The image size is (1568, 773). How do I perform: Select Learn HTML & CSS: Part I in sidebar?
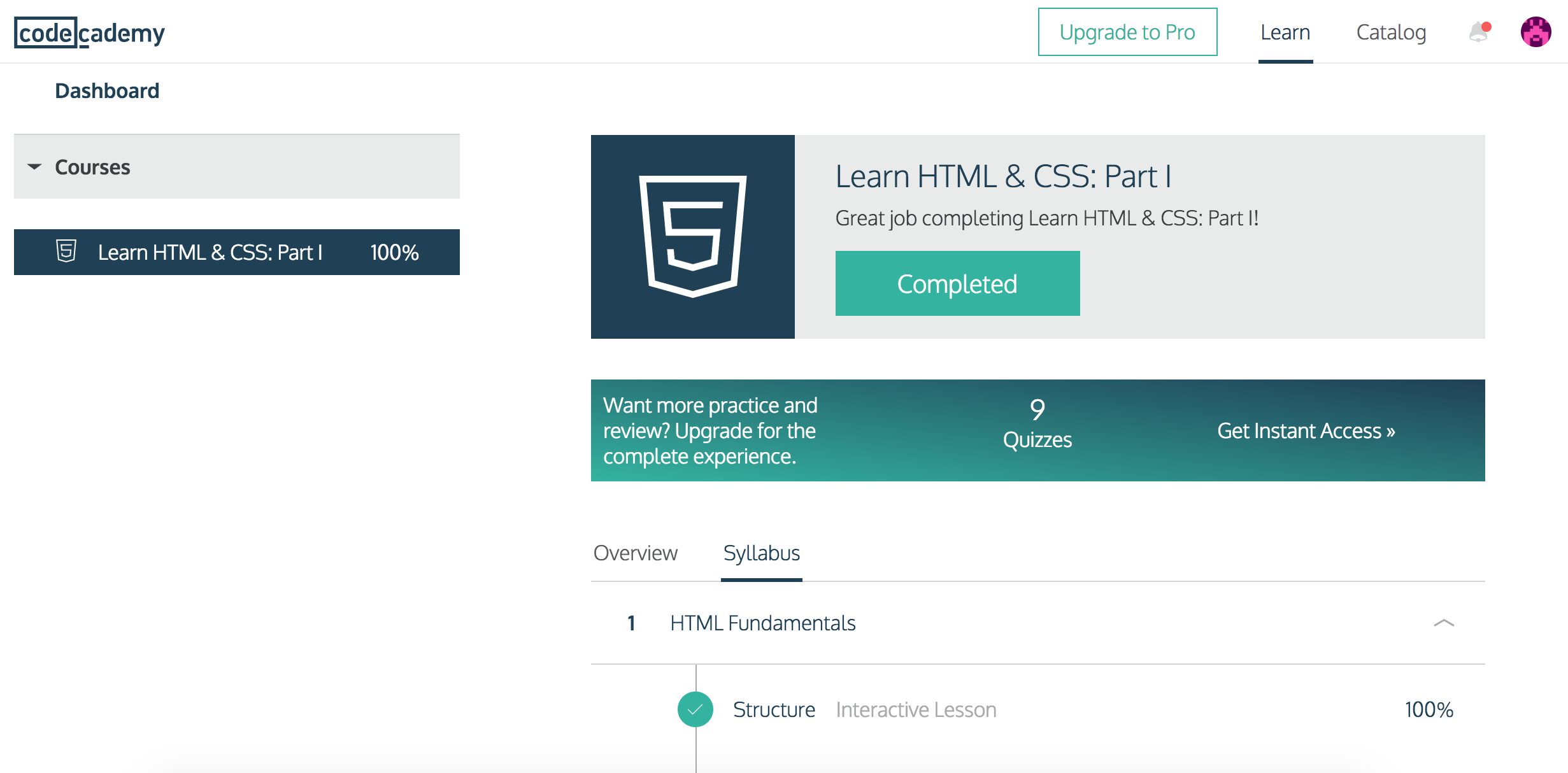[x=237, y=252]
